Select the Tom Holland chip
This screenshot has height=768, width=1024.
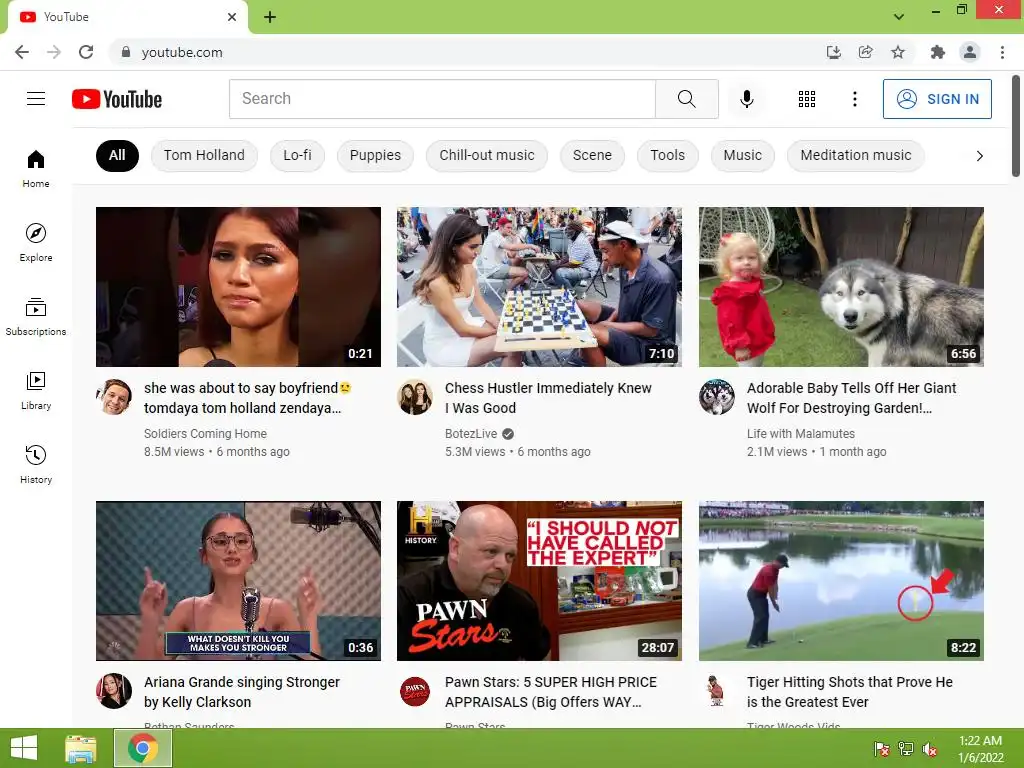pos(204,155)
